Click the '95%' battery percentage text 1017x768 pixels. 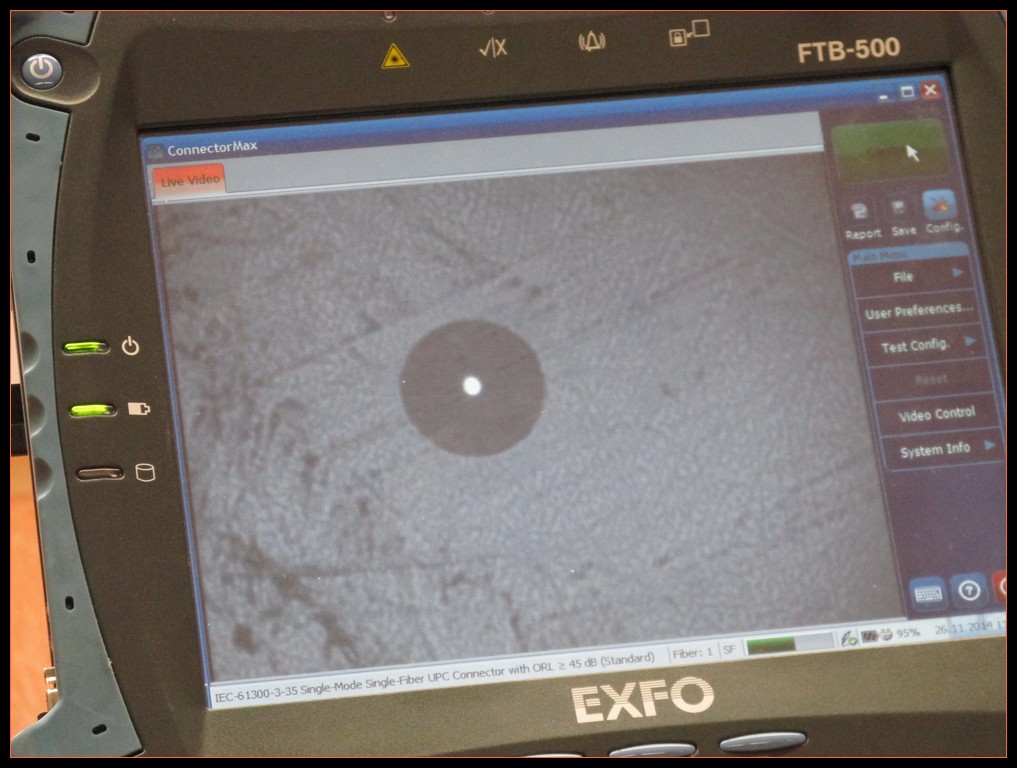click(x=908, y=632)
